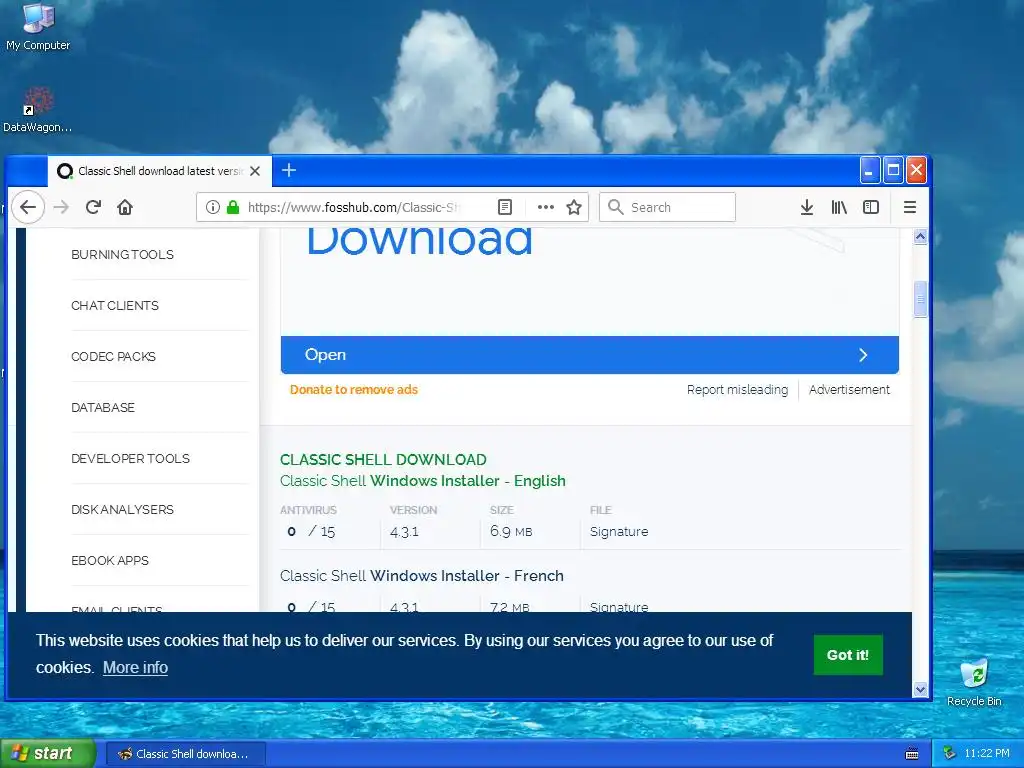Go back using the Firefox back arrow
1024x768 pixels.
click(28, 207)
